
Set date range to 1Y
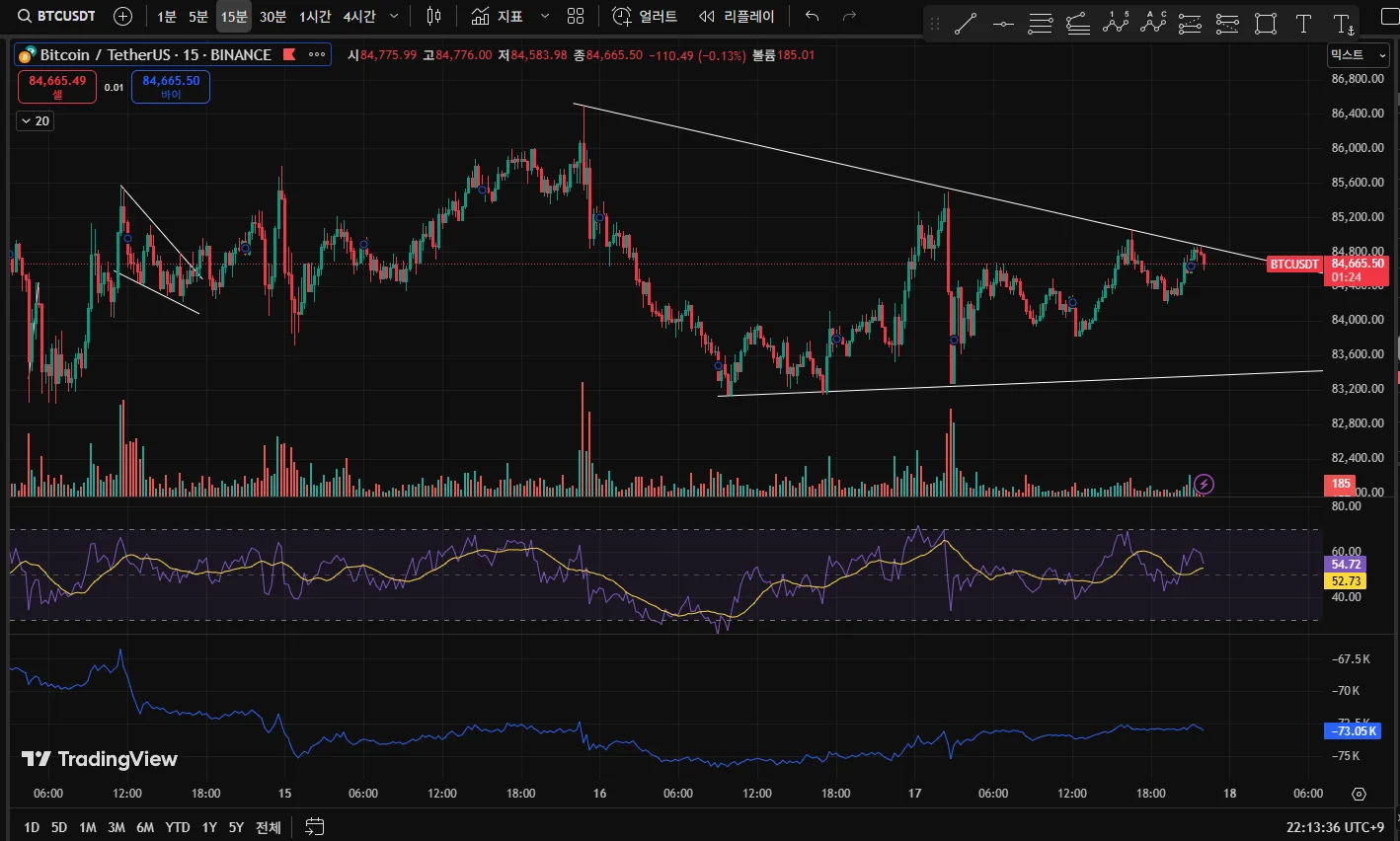click(209, 827)
